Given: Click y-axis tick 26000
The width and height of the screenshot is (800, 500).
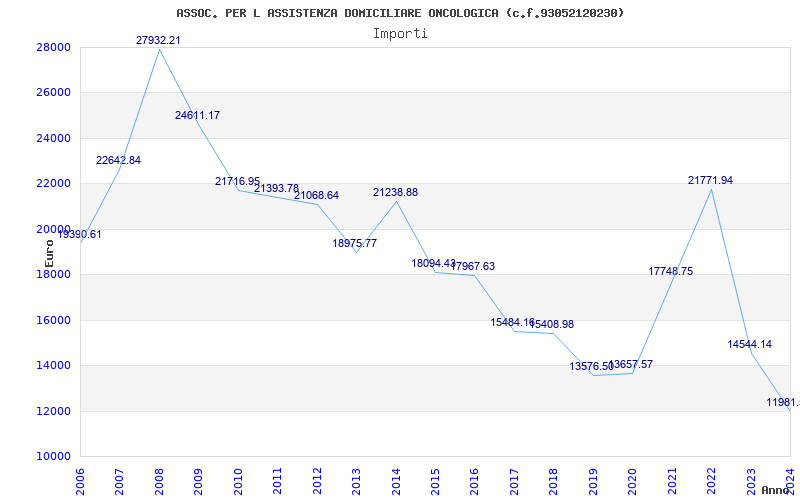Looking at the screenshot, I should [53, 93].
